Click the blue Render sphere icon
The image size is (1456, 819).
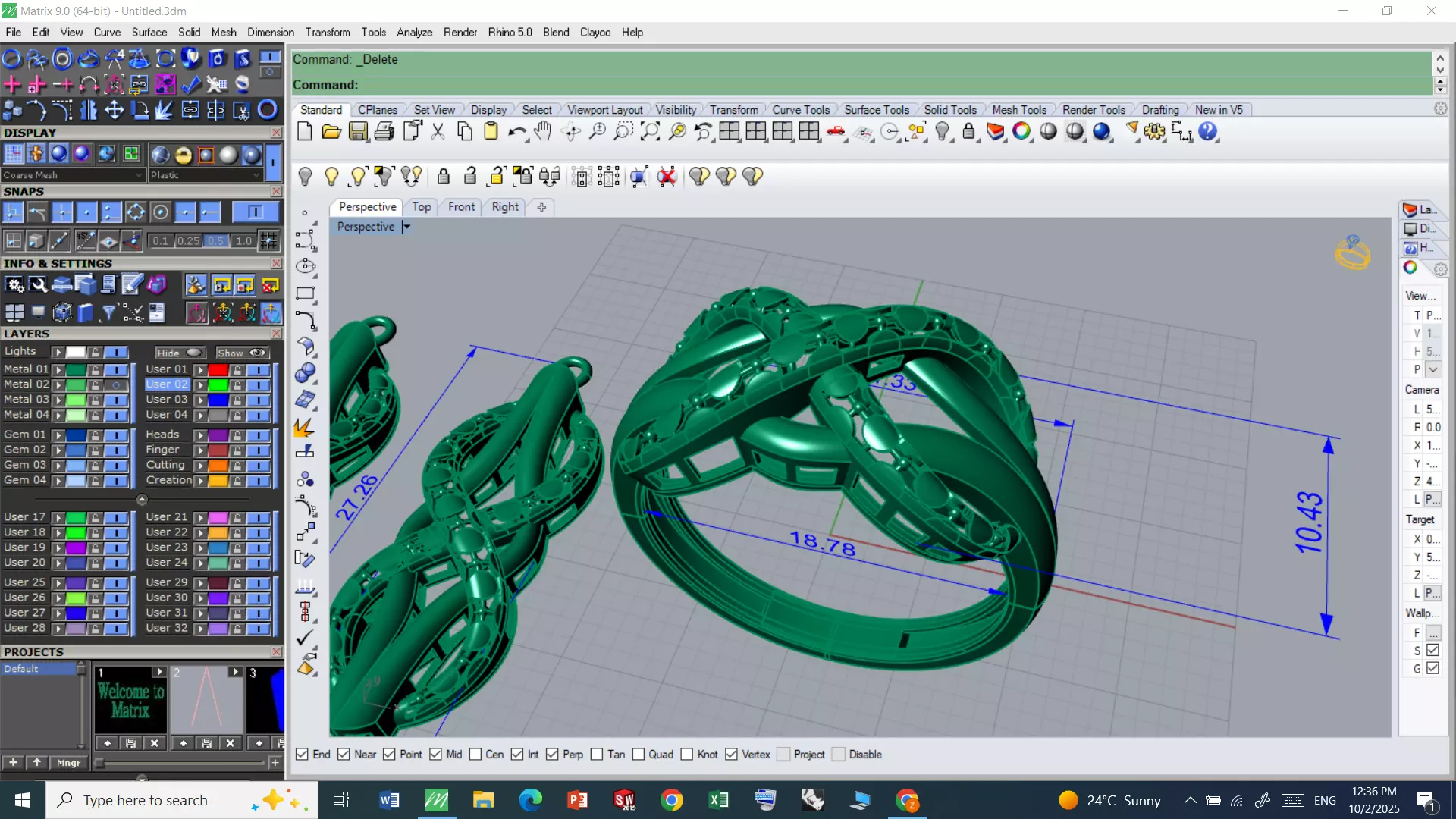tap(1102, 132)
